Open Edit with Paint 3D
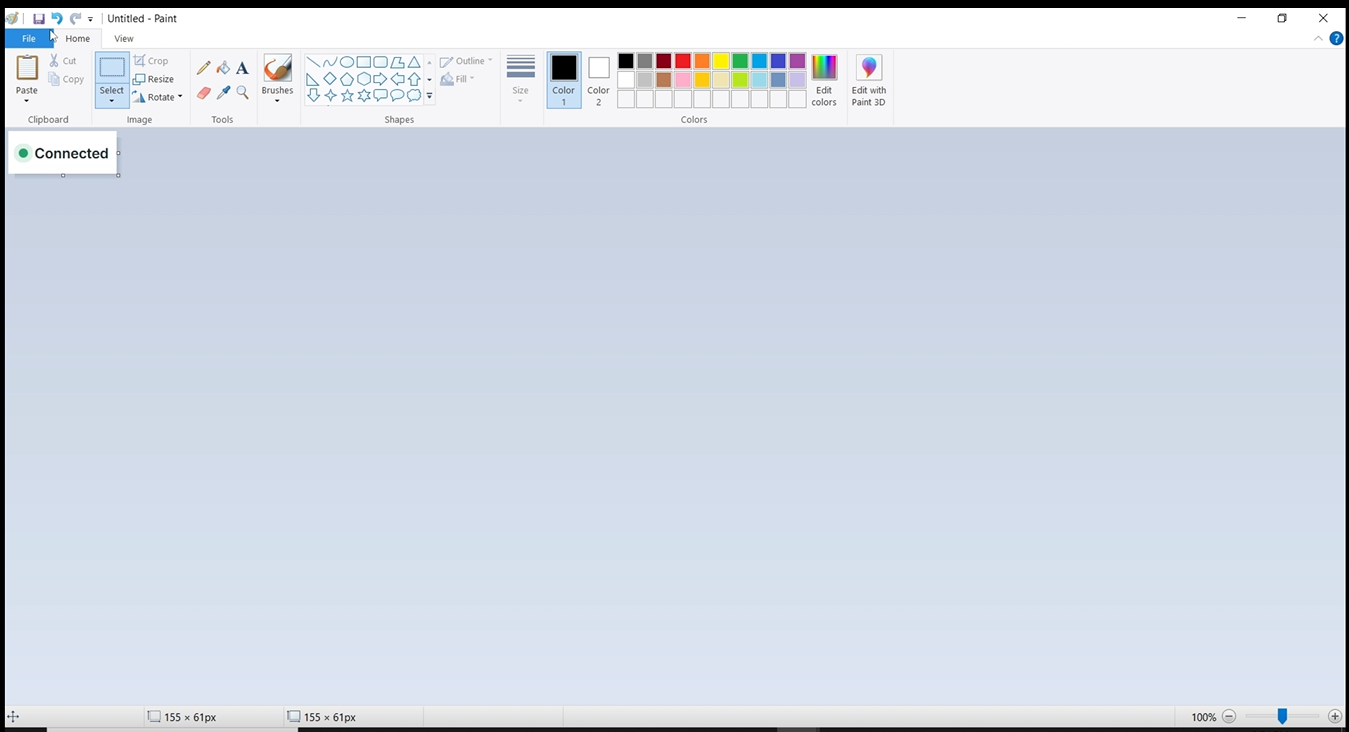This screenshot has width=1349, height=732. (x=868, y=80)
